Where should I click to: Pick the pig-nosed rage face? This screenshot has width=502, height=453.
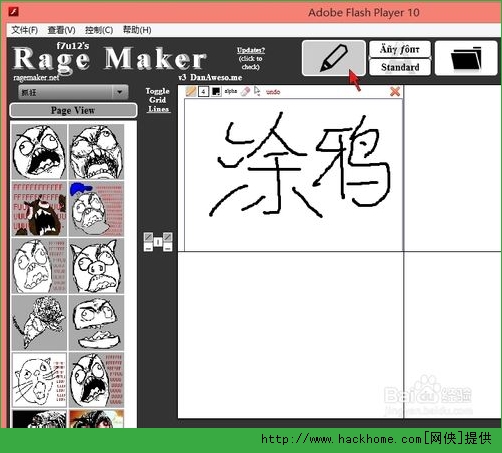tap(96, 266)
